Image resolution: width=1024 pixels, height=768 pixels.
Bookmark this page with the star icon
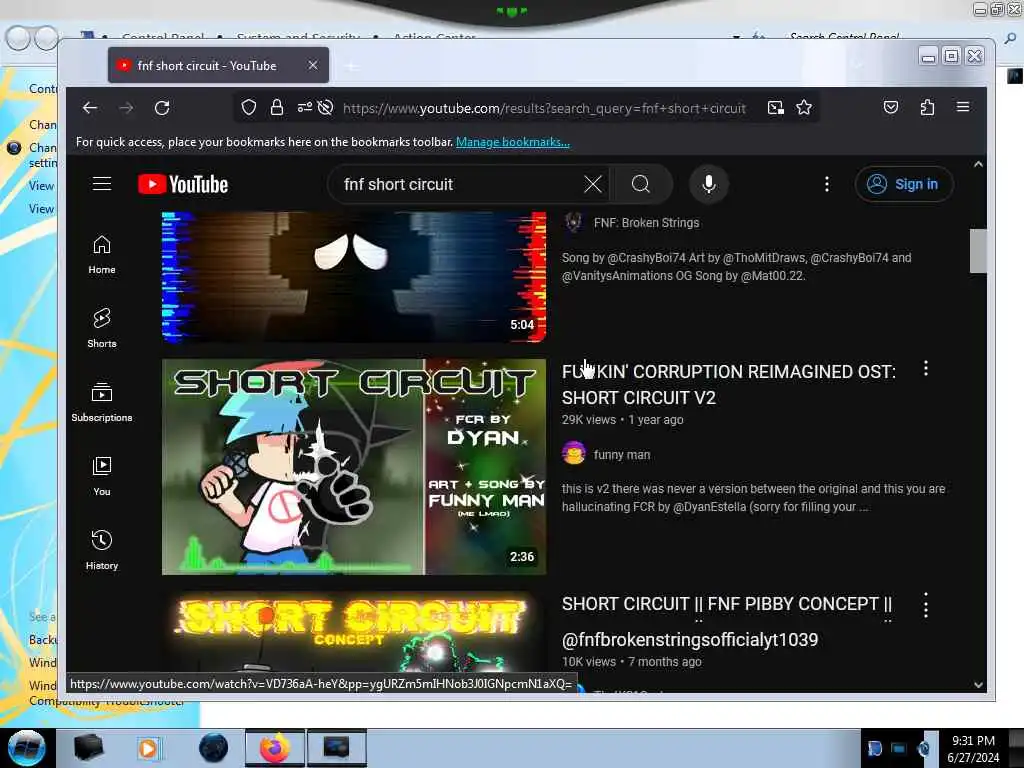click(x=804, y=107)
